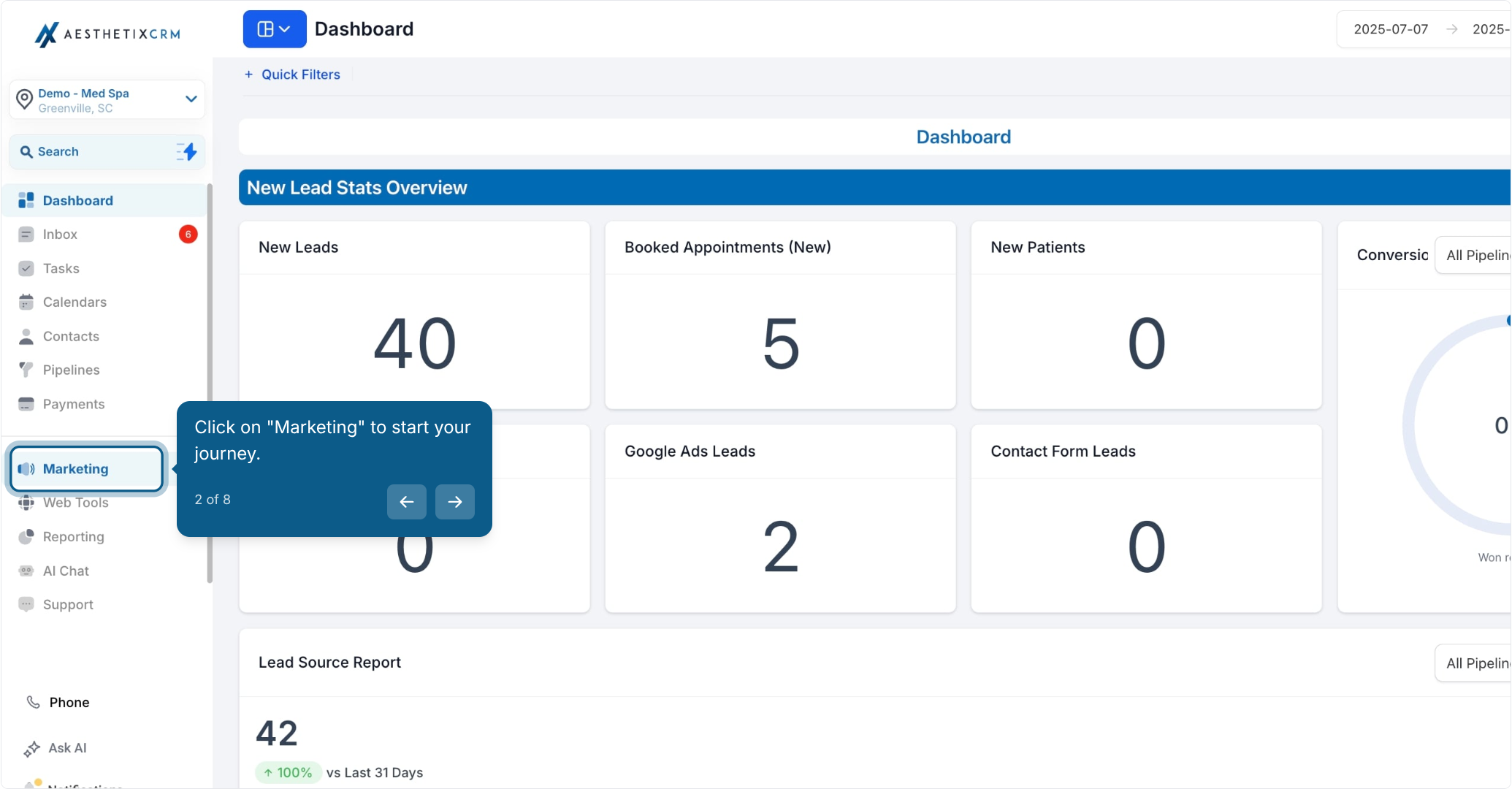Click Booked Appointments (New) value 5
The width and height of the screenshot is (1512, 789).
(781, 343)
